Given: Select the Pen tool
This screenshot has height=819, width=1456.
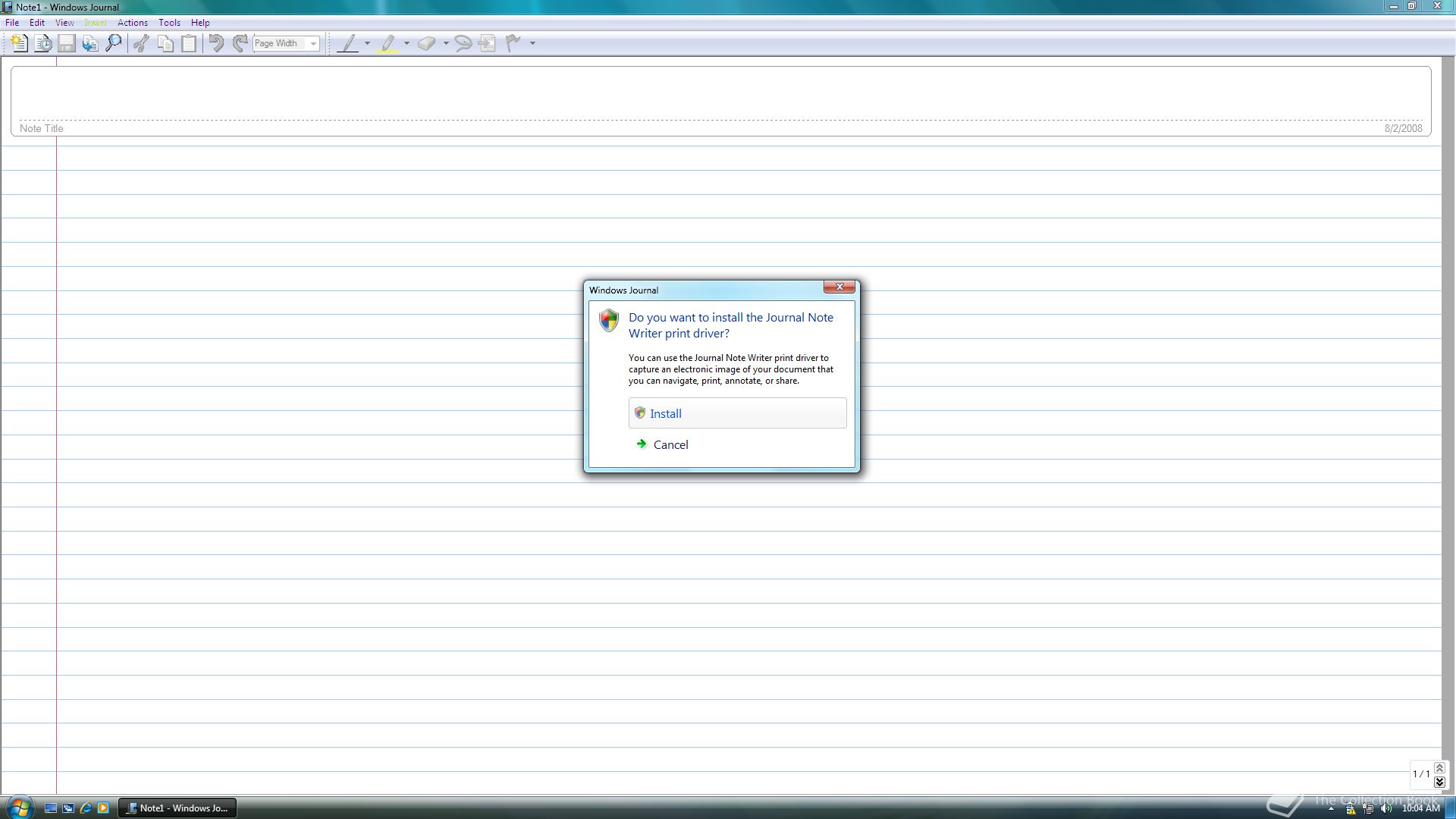Looking at the screenshot, I should pos(348,43).
